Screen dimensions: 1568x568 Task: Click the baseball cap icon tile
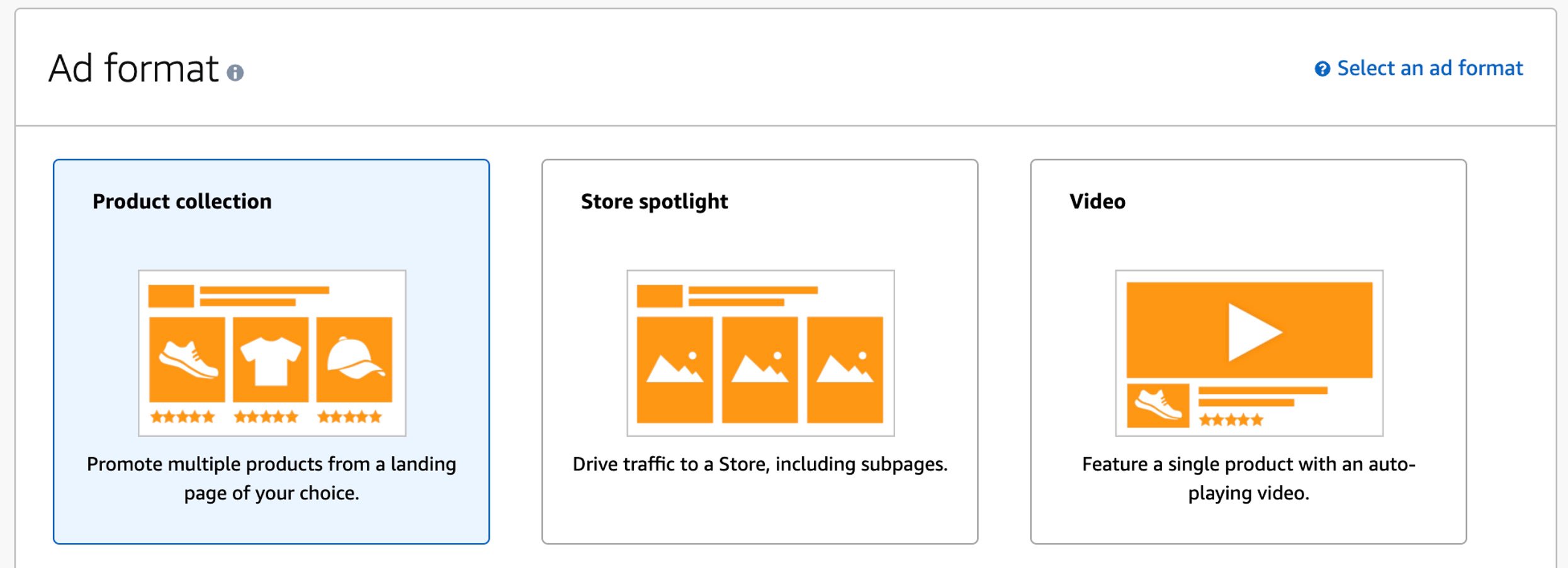354,360
